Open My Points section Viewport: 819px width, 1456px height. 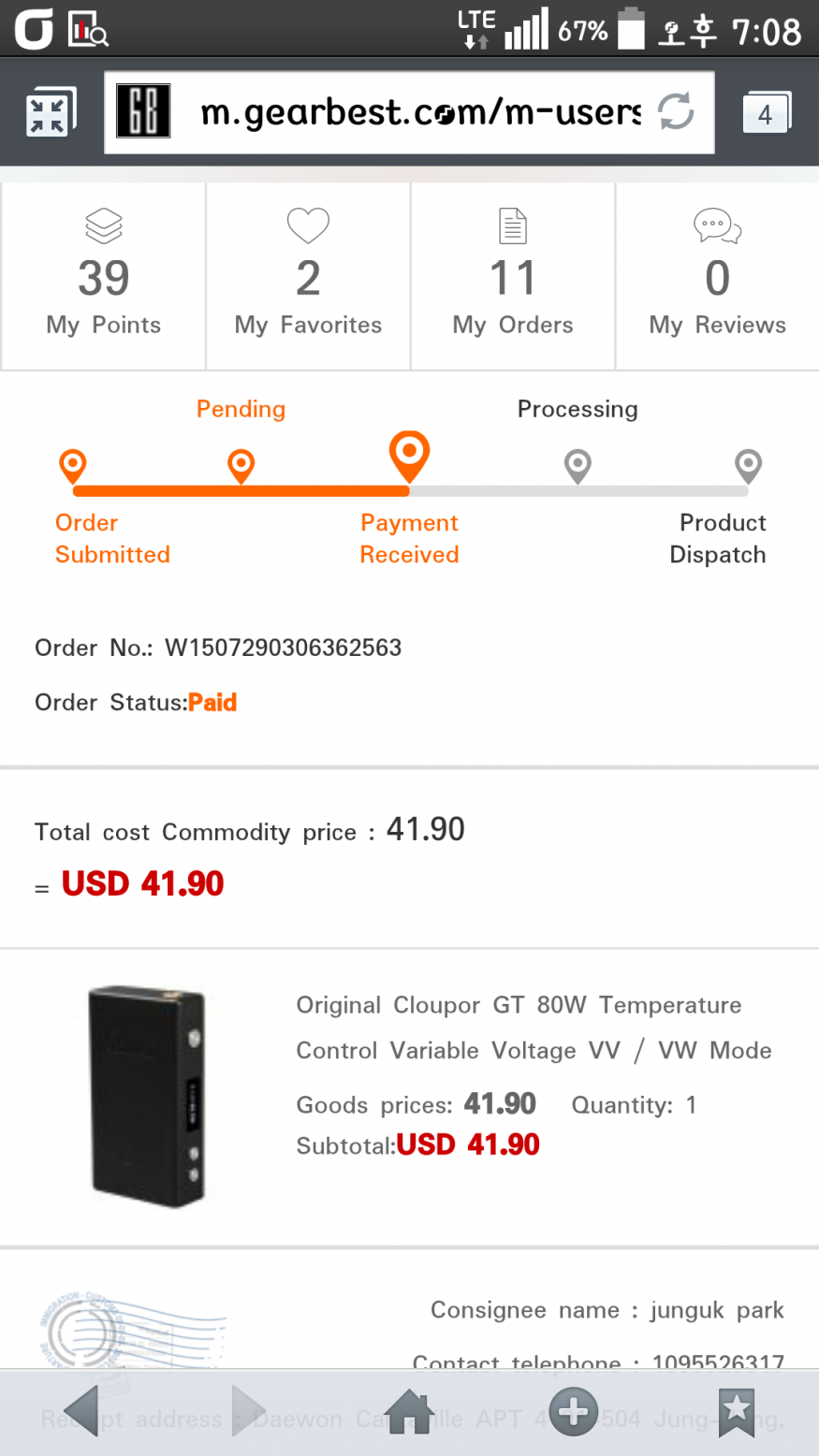104,277
